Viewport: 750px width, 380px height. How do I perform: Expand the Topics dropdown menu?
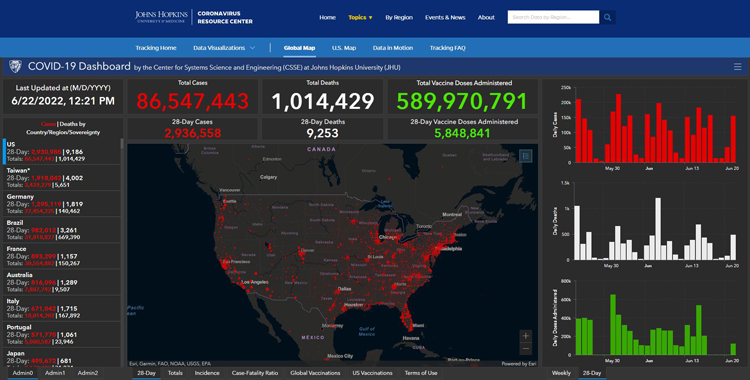click(x=360, y=17)
